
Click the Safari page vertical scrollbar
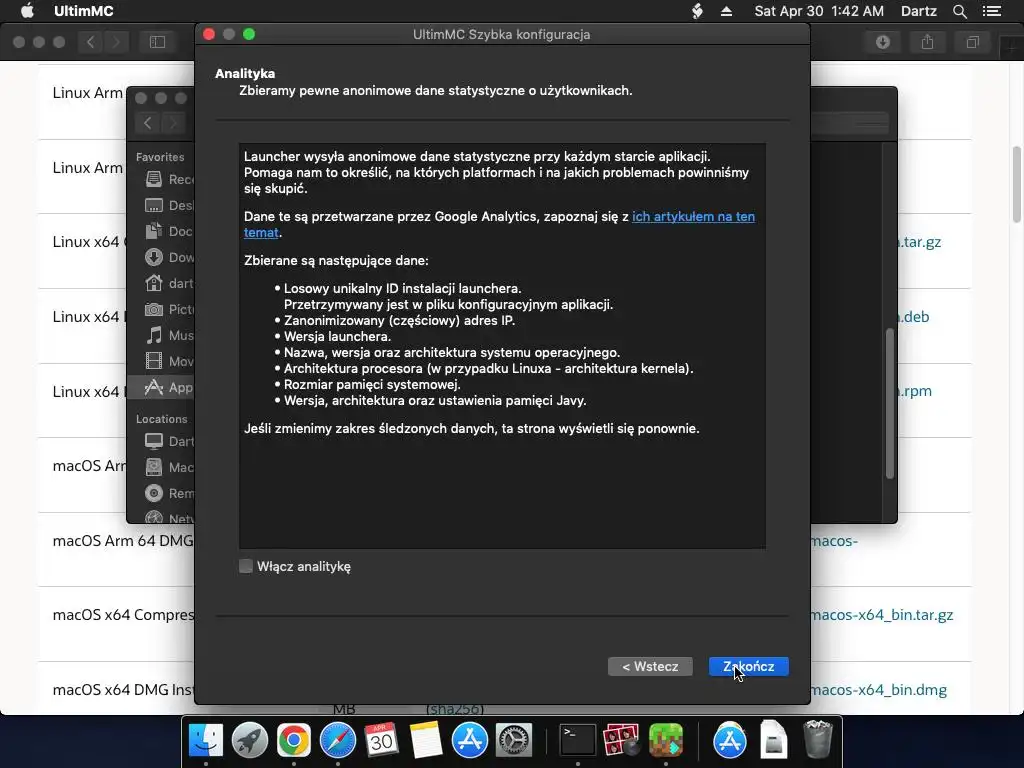tap(1016, 184)
